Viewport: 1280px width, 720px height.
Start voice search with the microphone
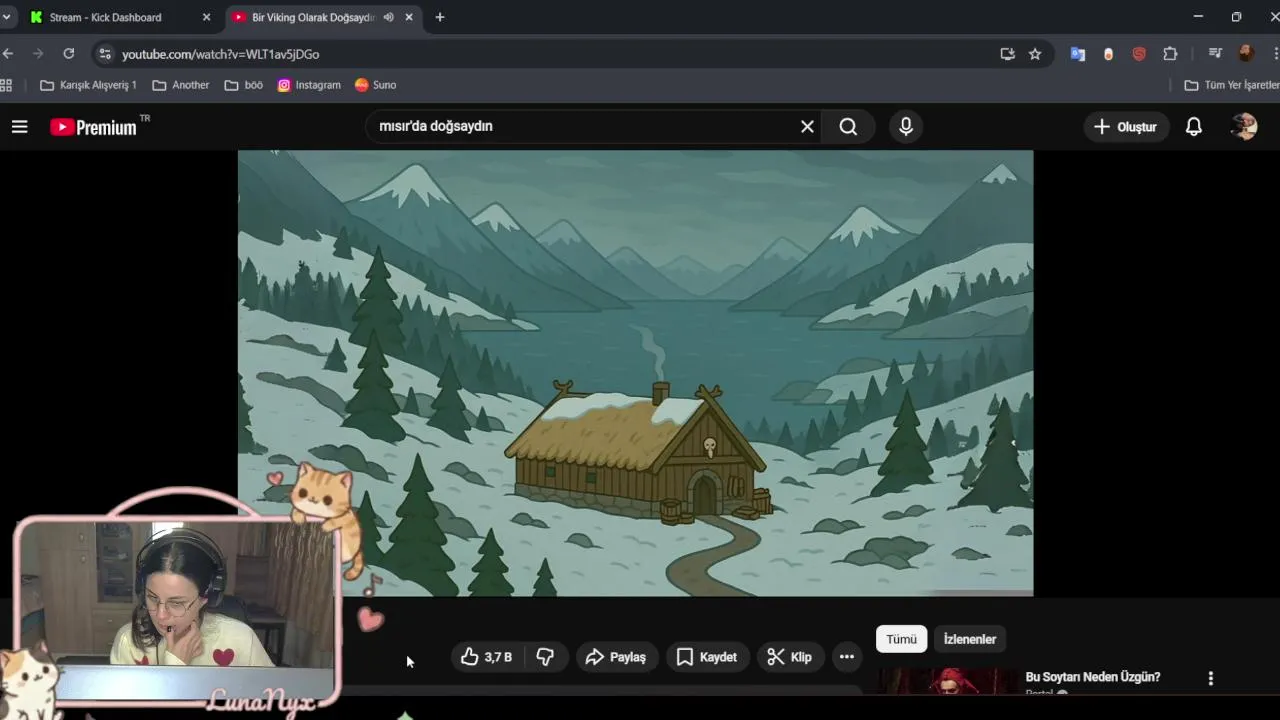click(x=905, y=127)
